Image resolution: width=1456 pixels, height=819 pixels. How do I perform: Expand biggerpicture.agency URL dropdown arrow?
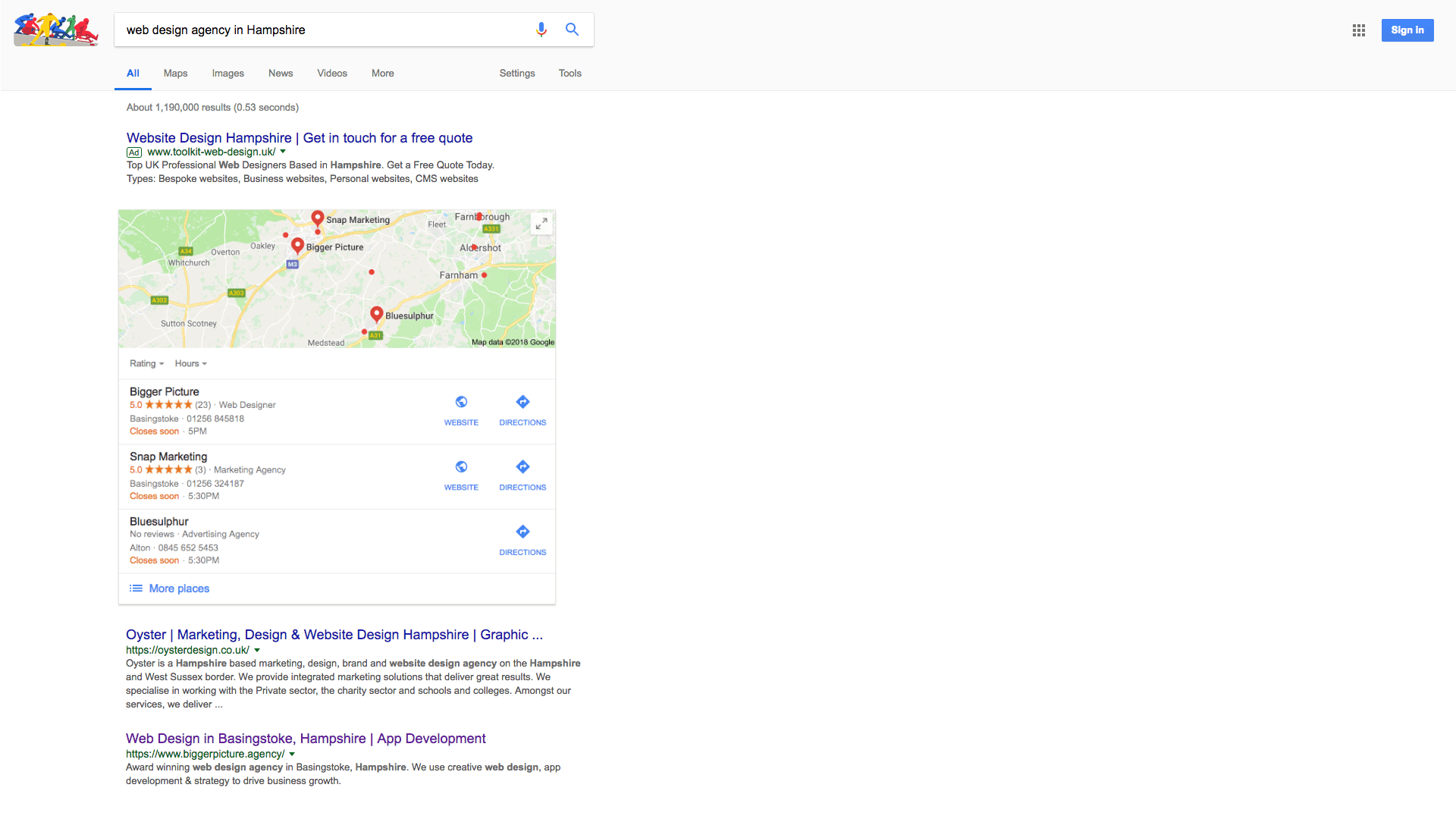tap(292, 754)
